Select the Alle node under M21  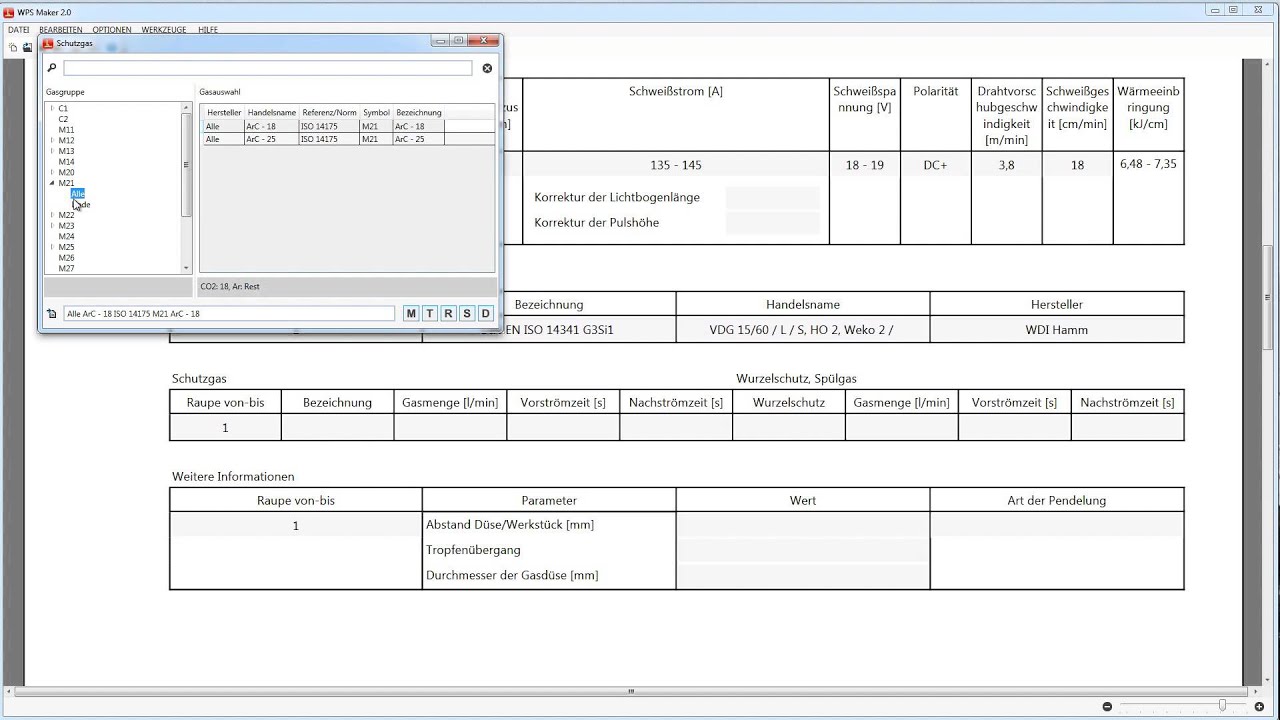pos(78,194)
